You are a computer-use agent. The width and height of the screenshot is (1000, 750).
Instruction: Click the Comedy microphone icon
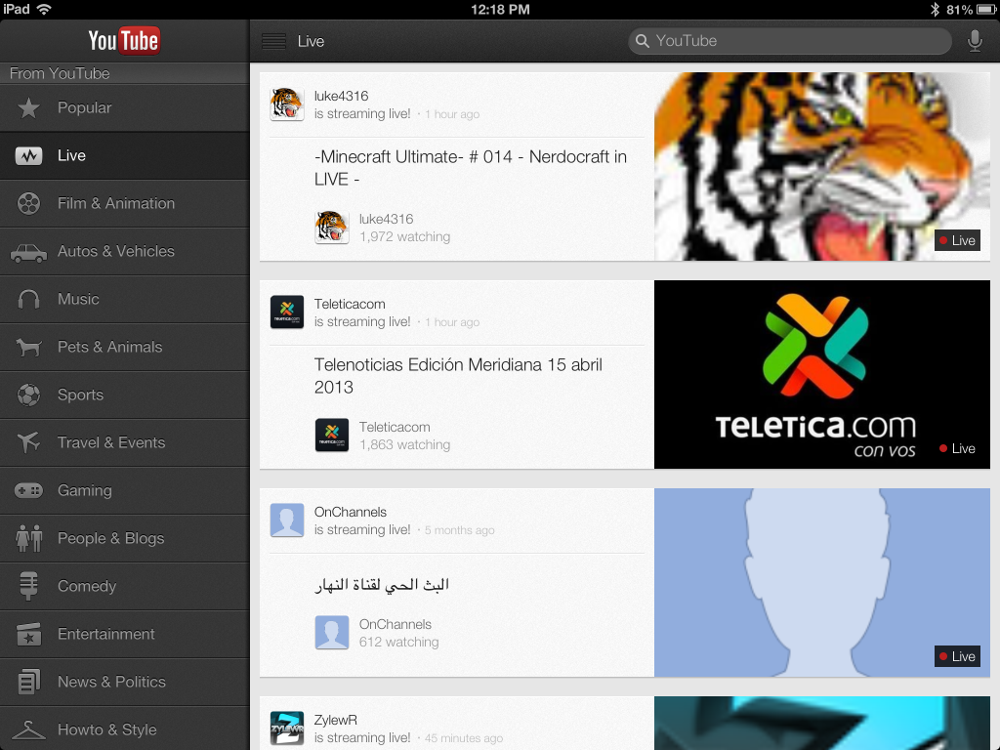pos(29,586)
